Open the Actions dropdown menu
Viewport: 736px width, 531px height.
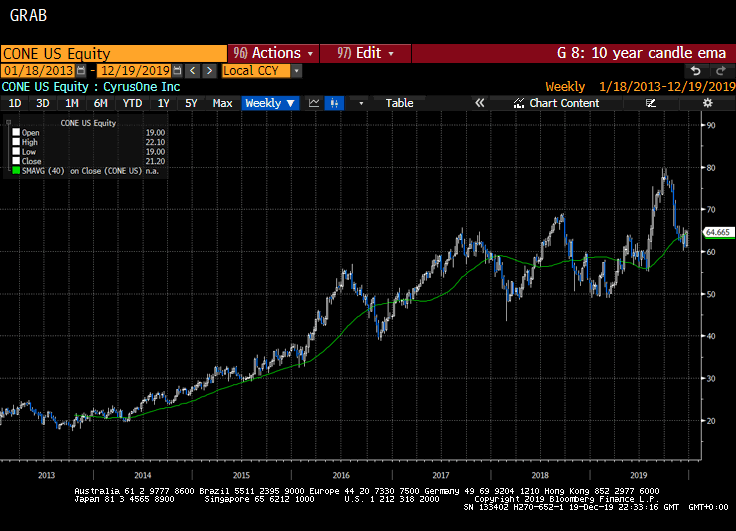pyautogui.click(x=273, y=53)
